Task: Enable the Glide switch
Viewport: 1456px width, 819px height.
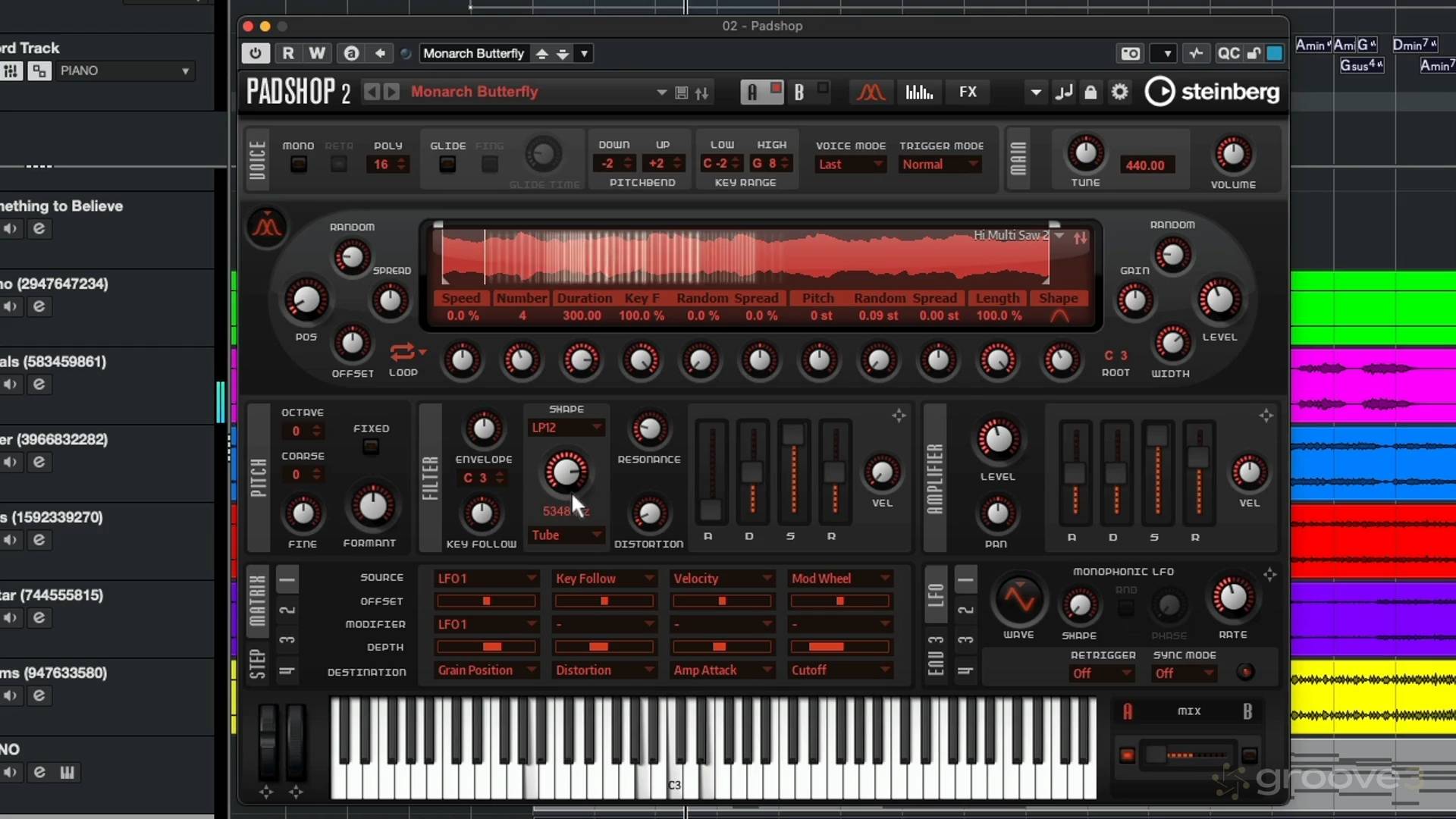Action: [447, 164]
